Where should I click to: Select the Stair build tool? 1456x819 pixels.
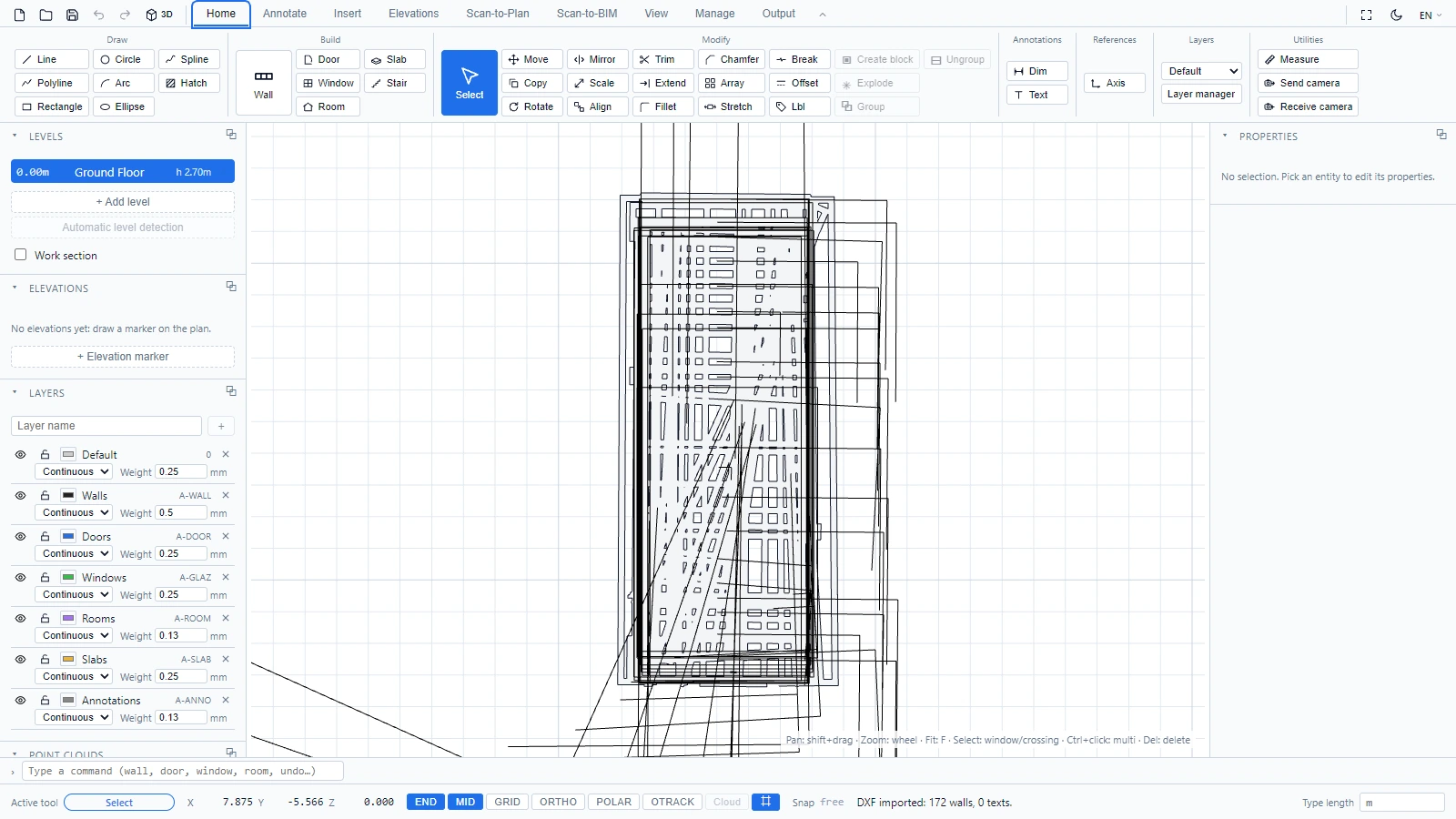coord(395,83)
